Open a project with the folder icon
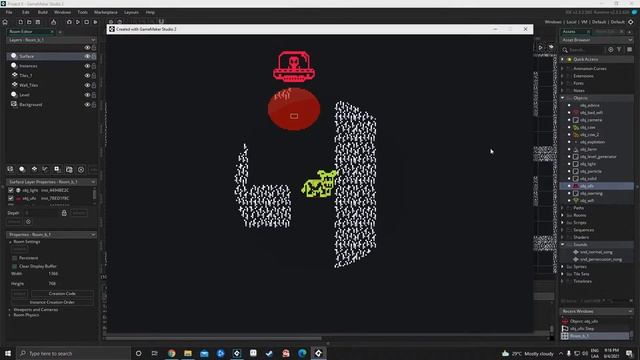 [x=29, y=22]
